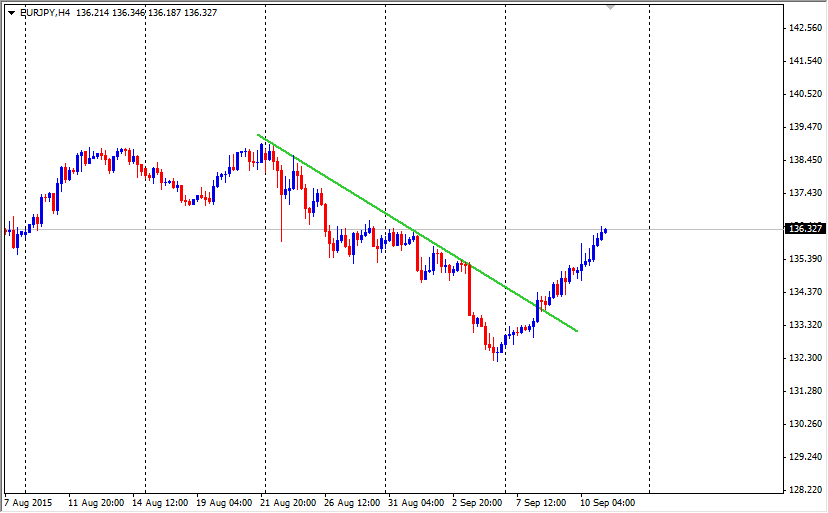This screenshot has width=828, height=513.
Task: Click price scale value 141.540
Action: pos(805,61)
